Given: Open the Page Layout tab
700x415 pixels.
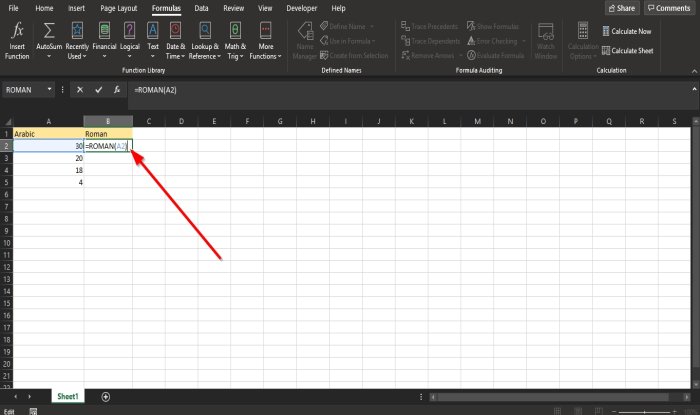Looking at the screenshot, I should coord(119,8).
